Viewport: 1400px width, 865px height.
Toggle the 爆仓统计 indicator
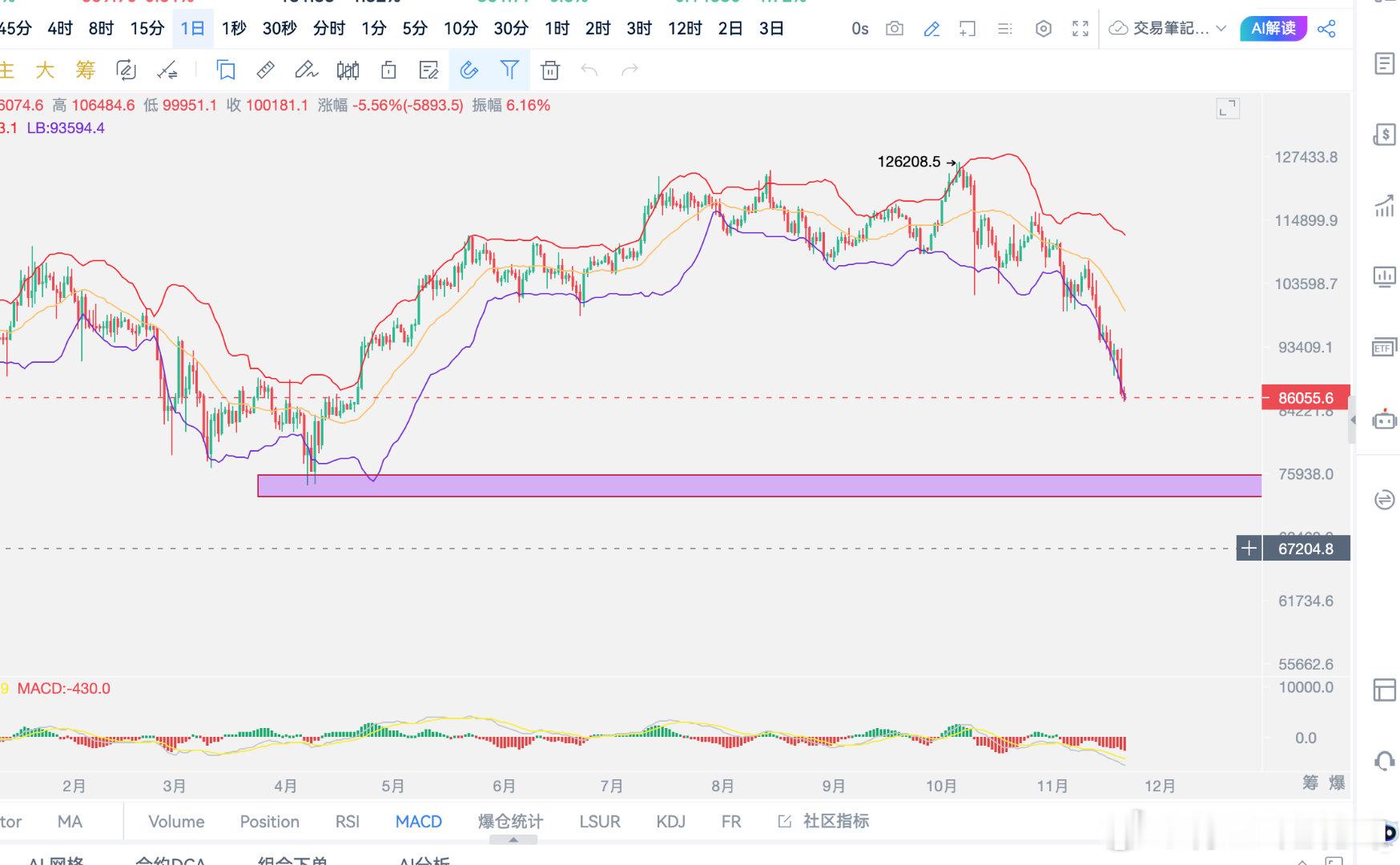(511, 822)
